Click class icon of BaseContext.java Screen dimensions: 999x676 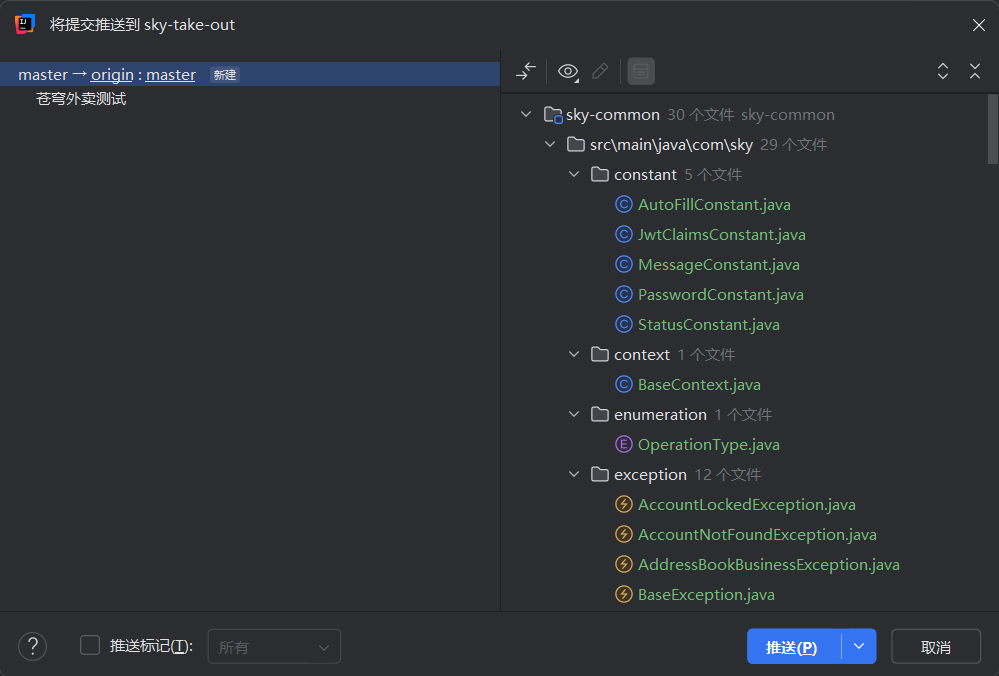(624, 384)
